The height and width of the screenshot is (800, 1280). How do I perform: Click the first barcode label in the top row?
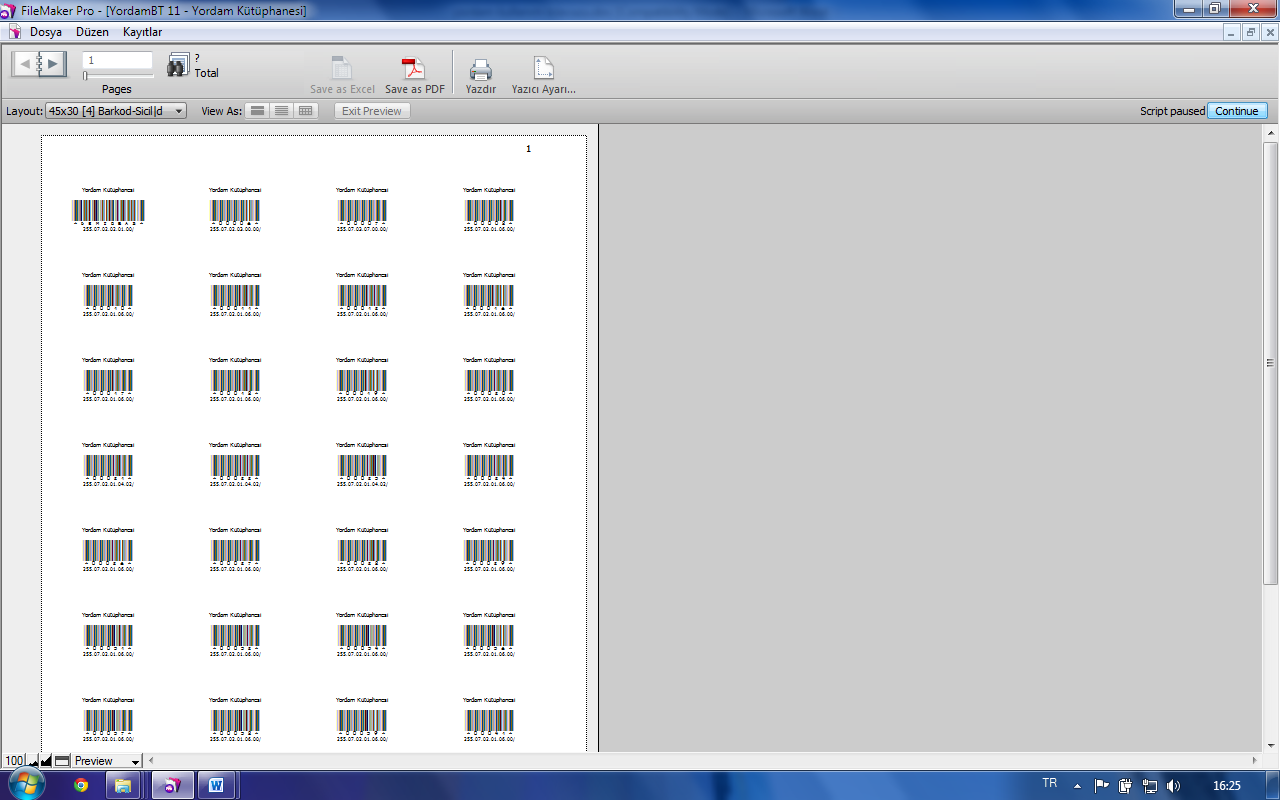tap(108, 209)
